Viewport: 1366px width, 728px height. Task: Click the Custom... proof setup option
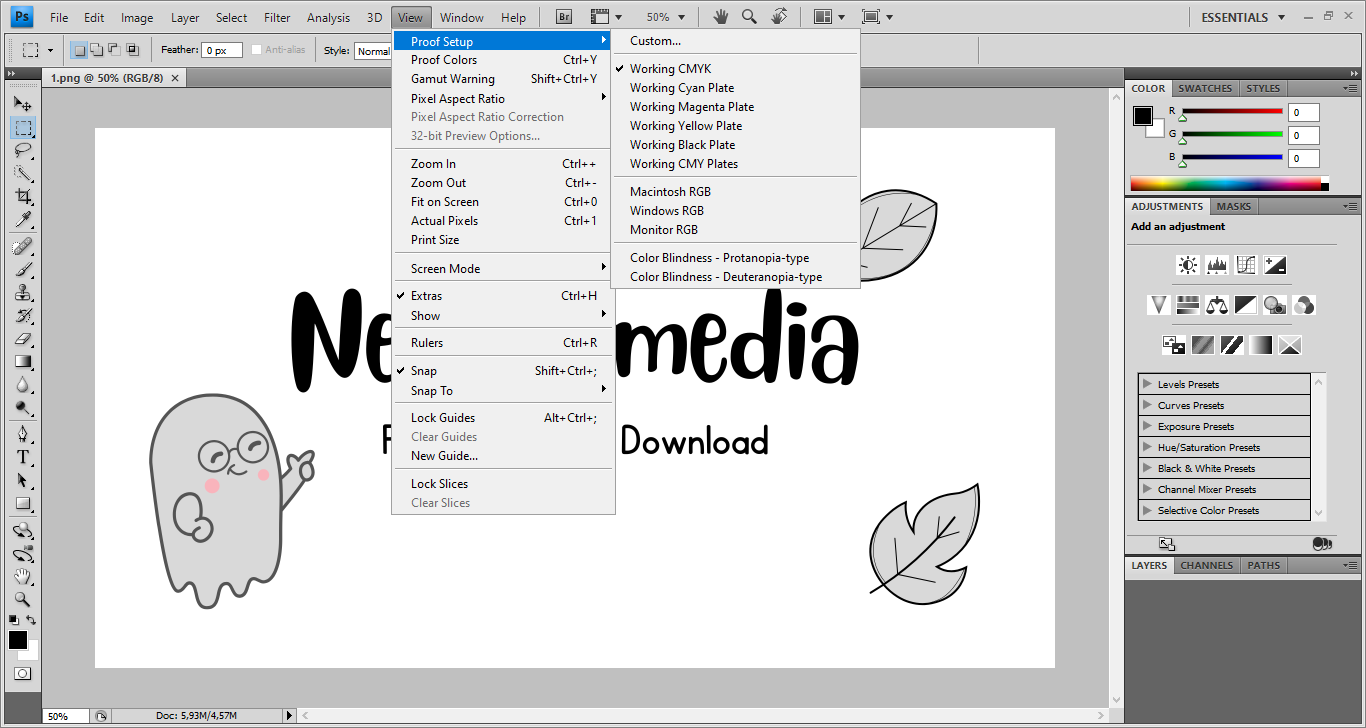[x=655, y=41]
